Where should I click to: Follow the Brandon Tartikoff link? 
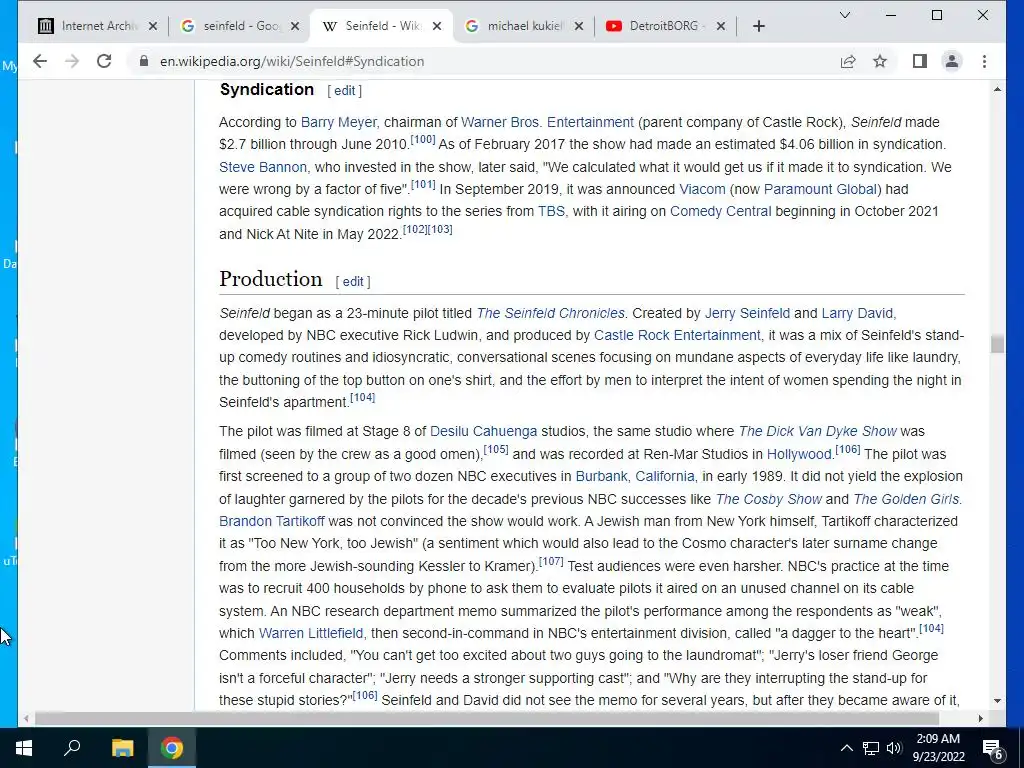(x=272, y=522)
